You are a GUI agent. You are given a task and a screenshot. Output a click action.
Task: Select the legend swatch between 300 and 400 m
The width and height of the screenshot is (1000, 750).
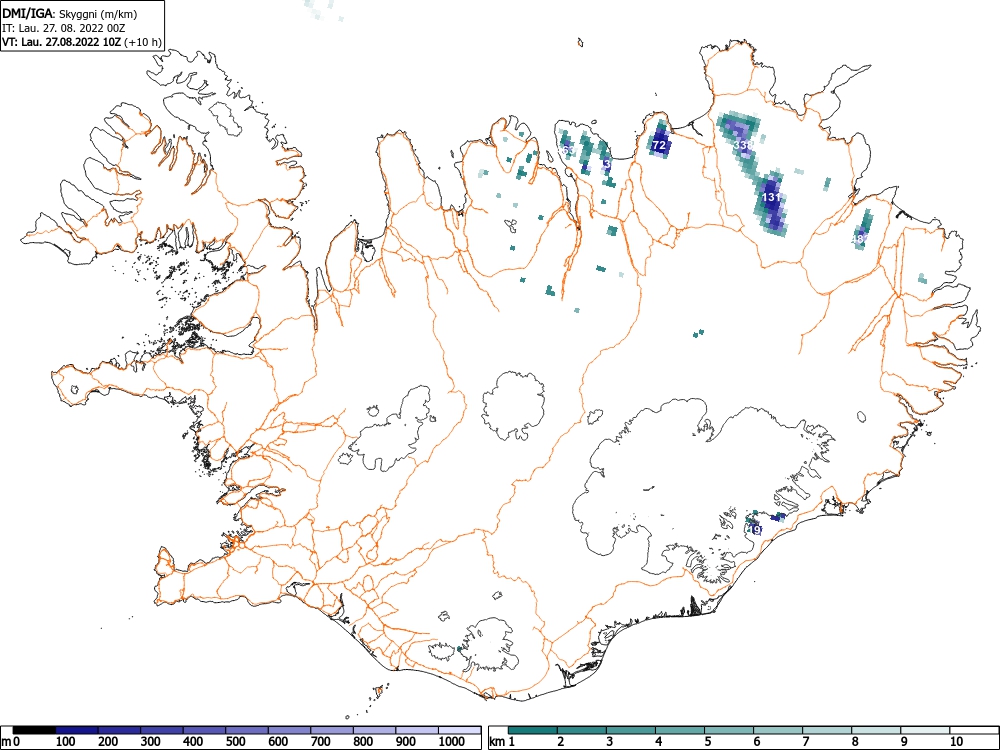tap(161, 730)
